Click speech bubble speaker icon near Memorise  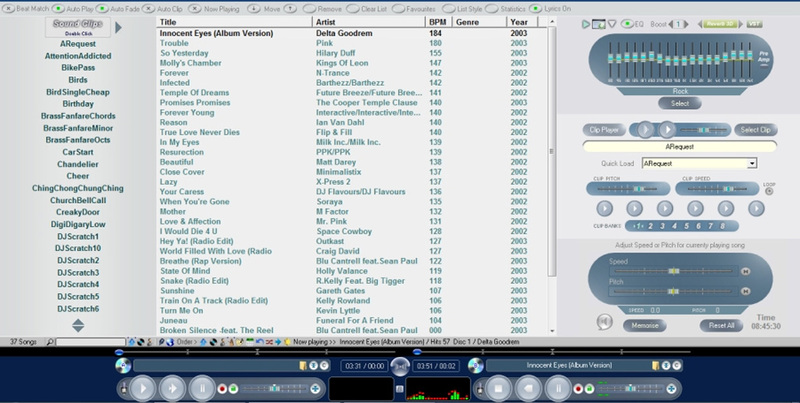pos(604,322)
